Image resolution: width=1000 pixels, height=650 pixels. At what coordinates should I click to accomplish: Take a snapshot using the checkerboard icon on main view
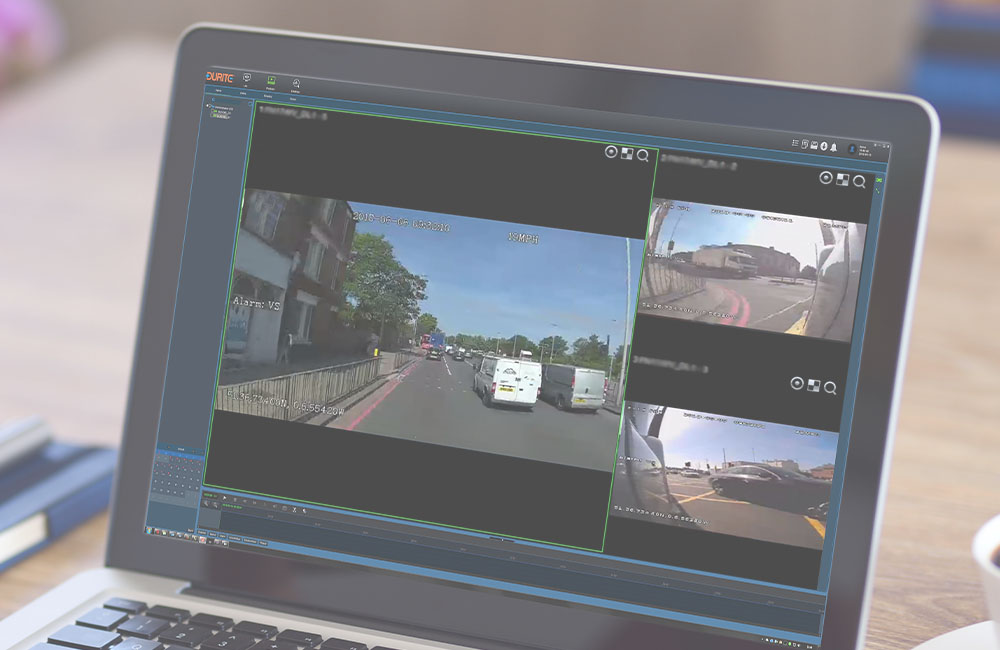click(627, 155)
